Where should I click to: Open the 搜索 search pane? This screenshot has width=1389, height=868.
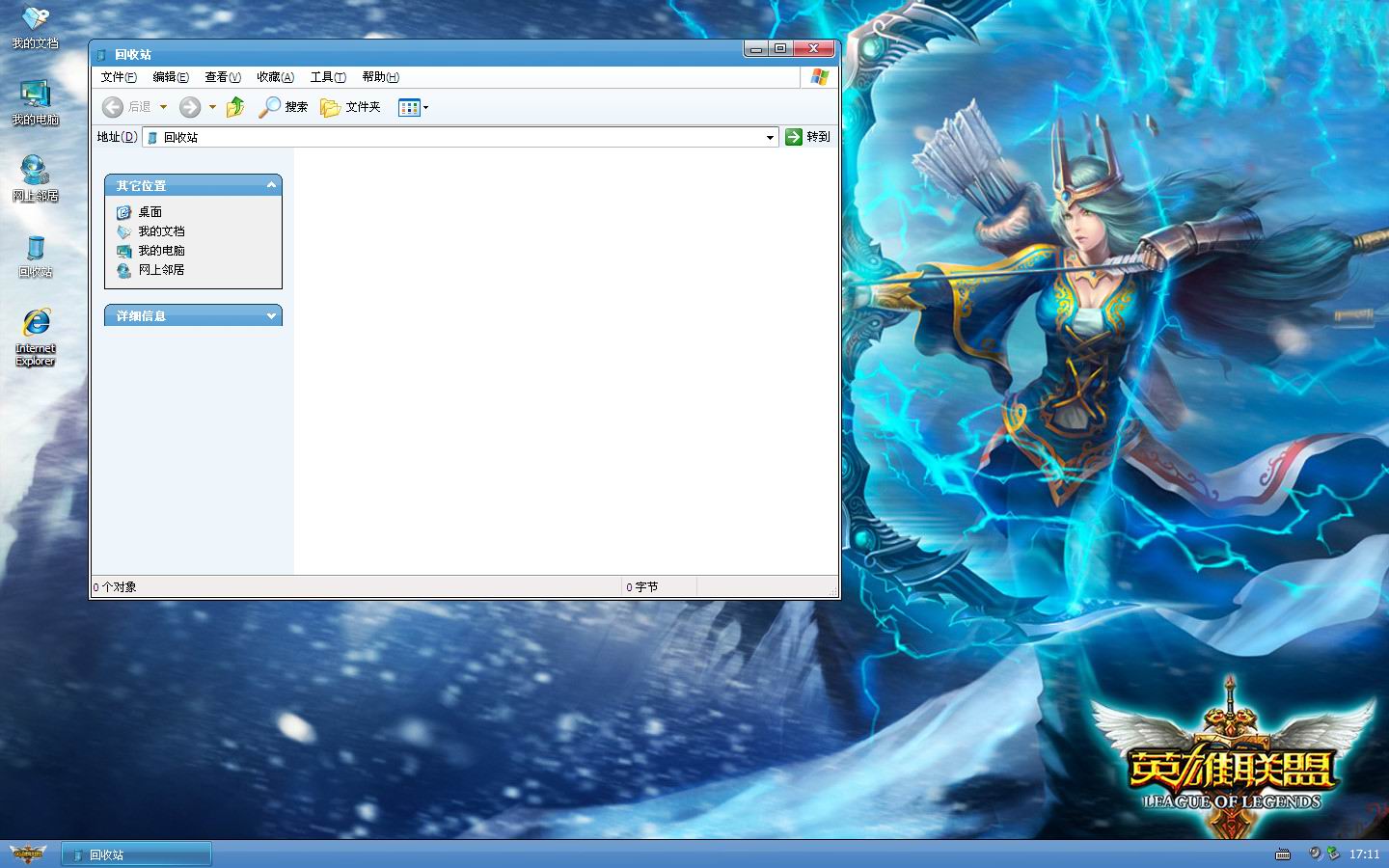[x=283, y=107]
